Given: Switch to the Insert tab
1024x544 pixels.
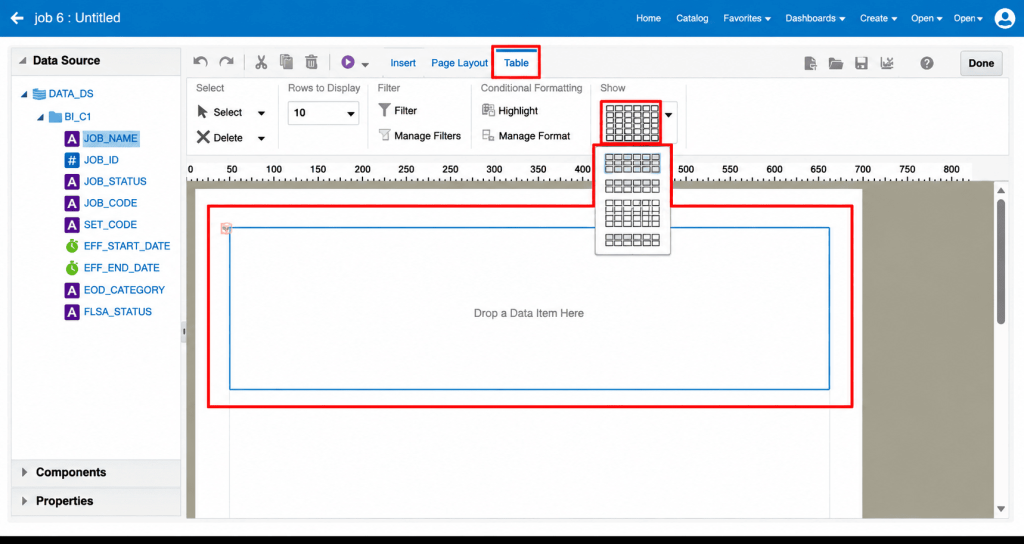Looking at the screenshot, I should pos(403,63).
